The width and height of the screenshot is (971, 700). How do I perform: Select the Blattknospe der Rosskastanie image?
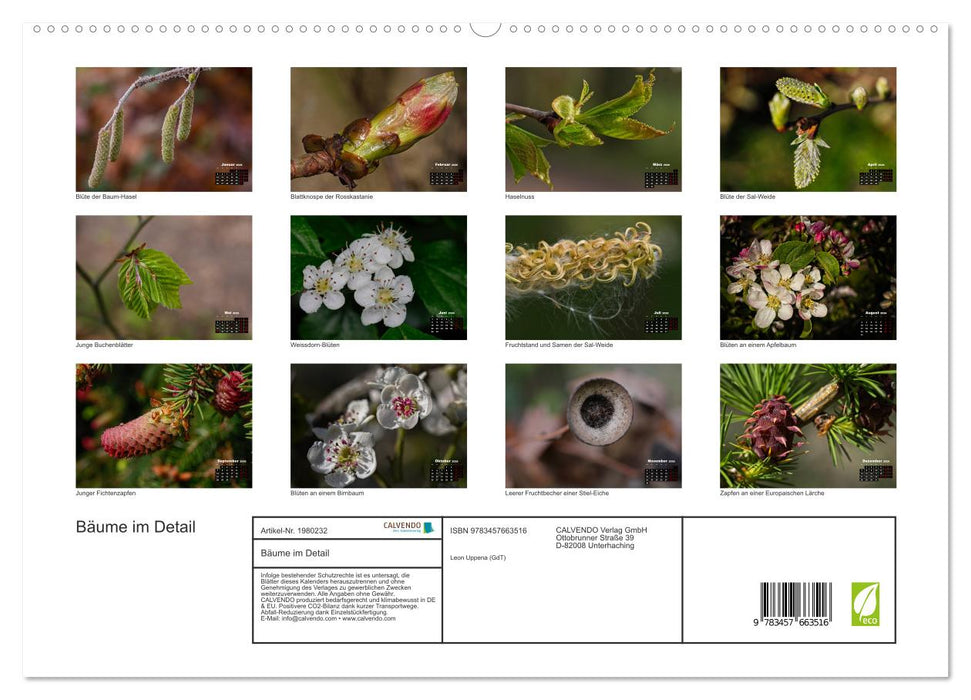click(x=378, y=129)
